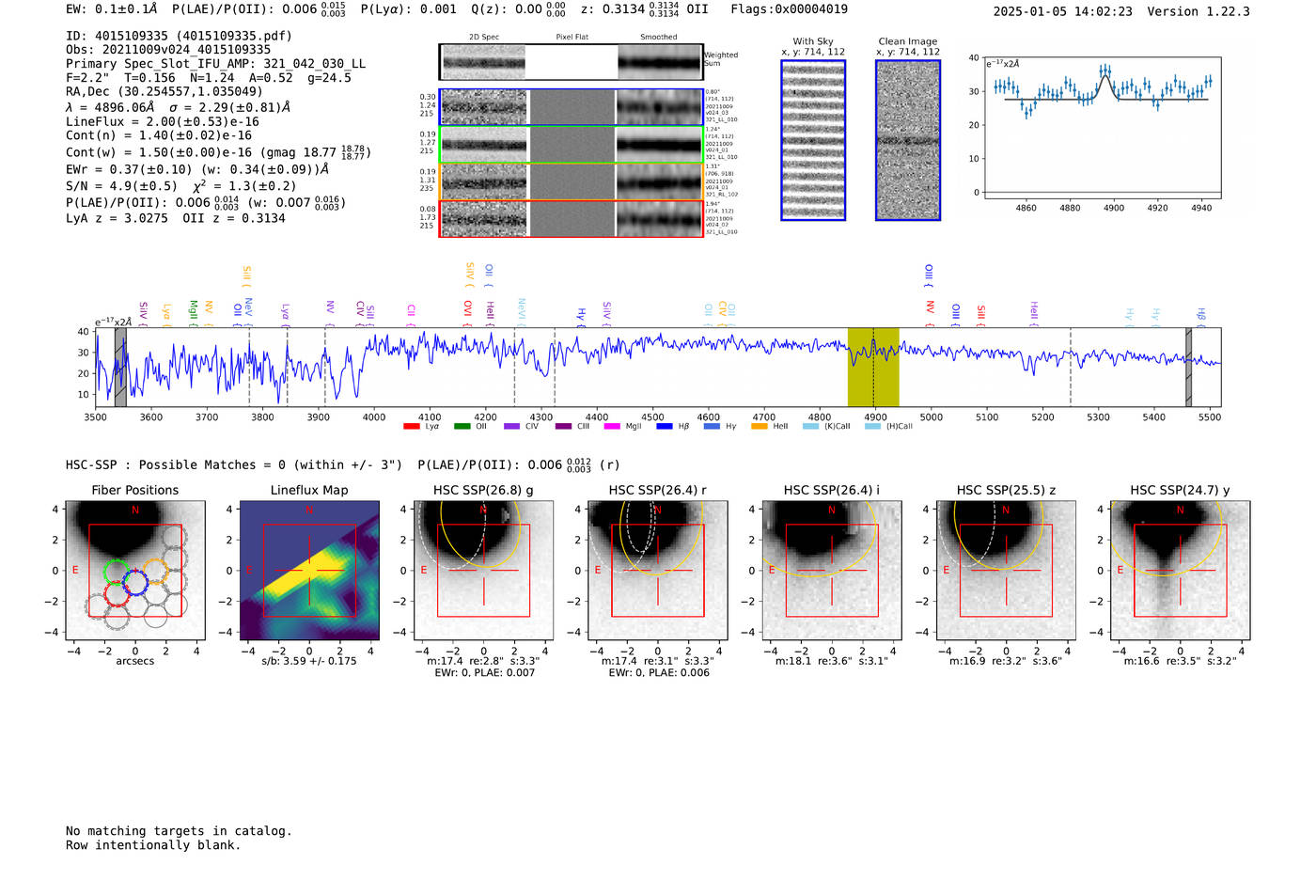The width and height of the screenshot is (1316, 896).
Task: Click the green fiber circle in Fiber Positions
Action: pyautogui.click(x=117, y=572)
